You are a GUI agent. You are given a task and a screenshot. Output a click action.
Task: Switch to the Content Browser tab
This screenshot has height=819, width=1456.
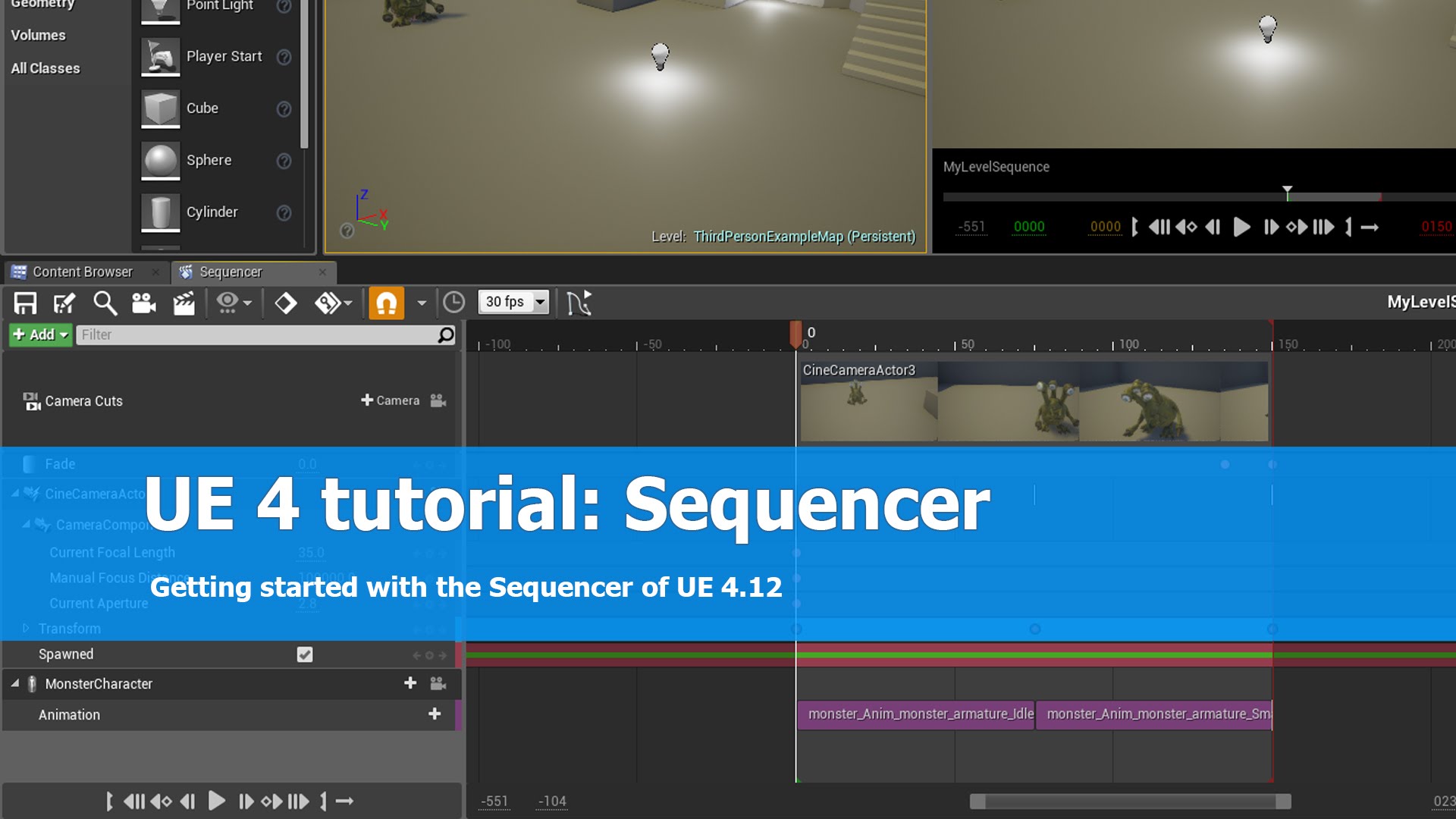pos(83,271)
